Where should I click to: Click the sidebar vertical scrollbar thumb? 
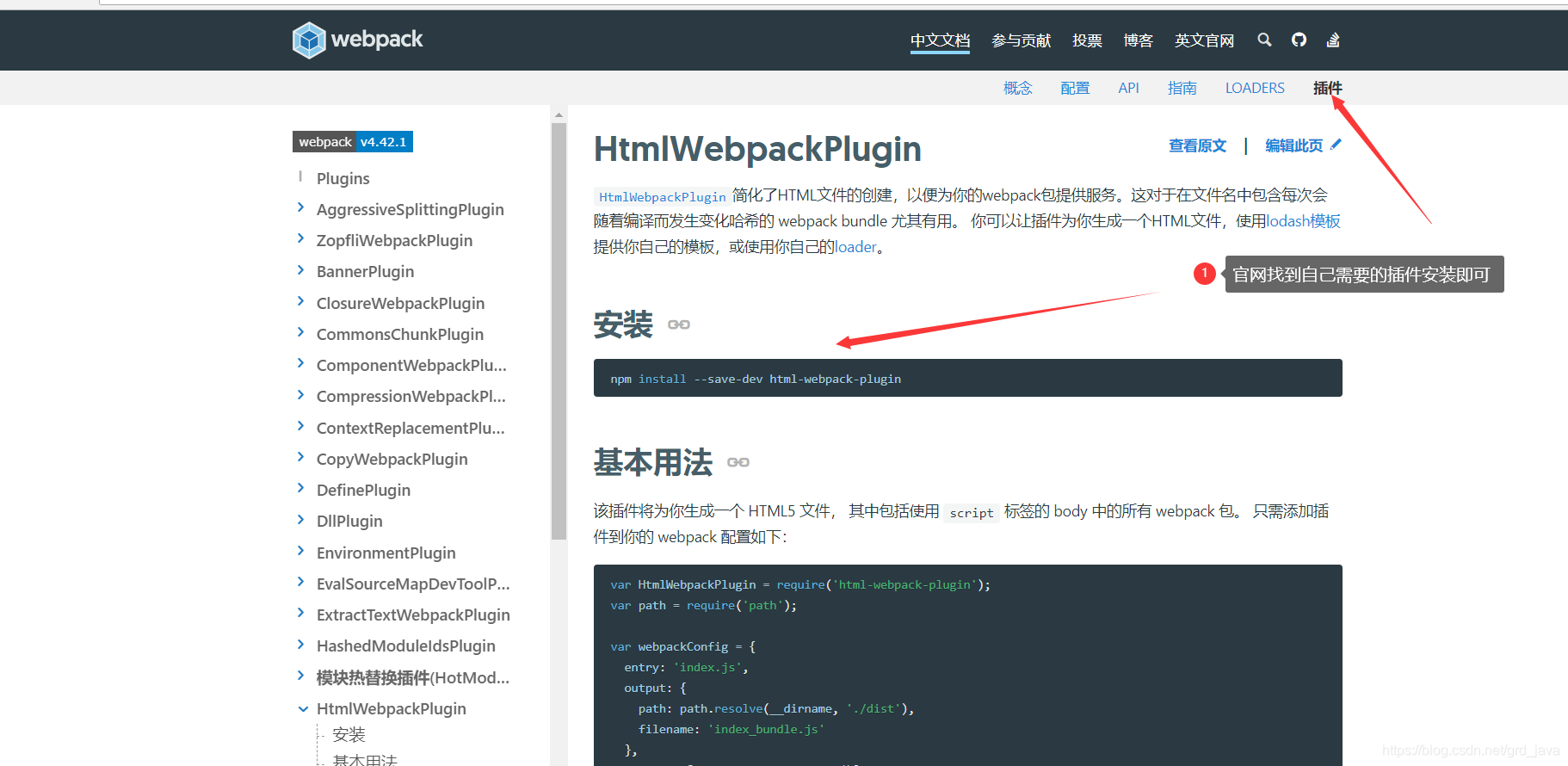coord(559,331)
